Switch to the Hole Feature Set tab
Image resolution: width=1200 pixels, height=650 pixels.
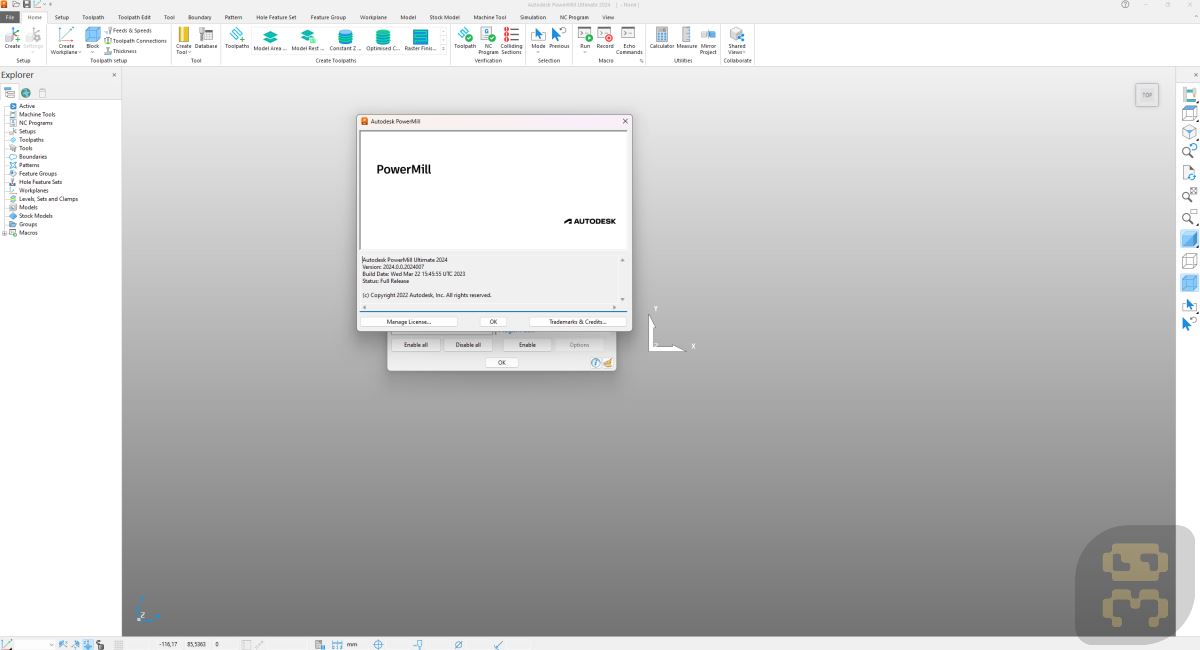click(276, 17)
